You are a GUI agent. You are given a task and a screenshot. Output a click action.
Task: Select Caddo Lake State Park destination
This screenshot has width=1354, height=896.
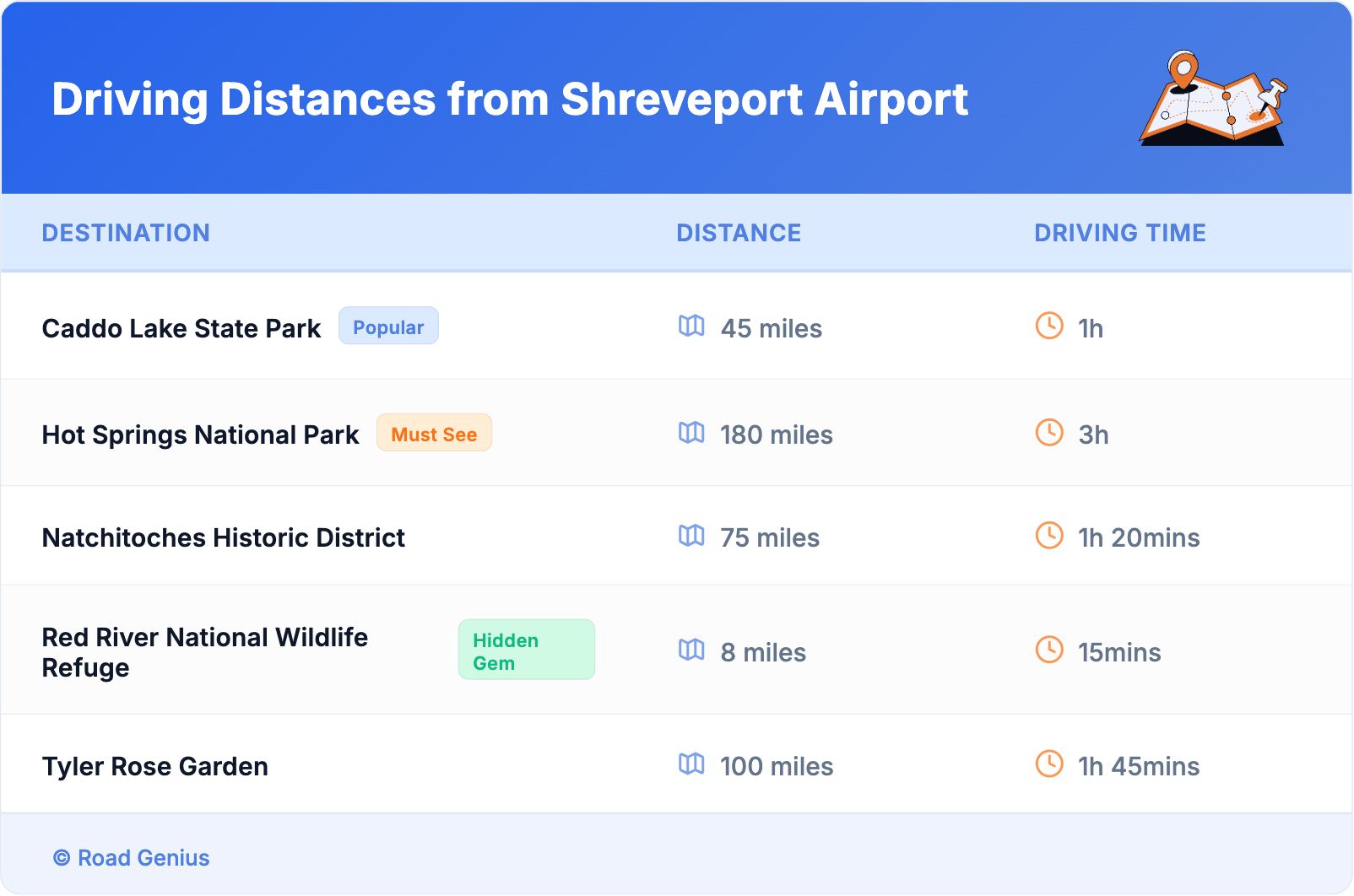pos(181,328)
